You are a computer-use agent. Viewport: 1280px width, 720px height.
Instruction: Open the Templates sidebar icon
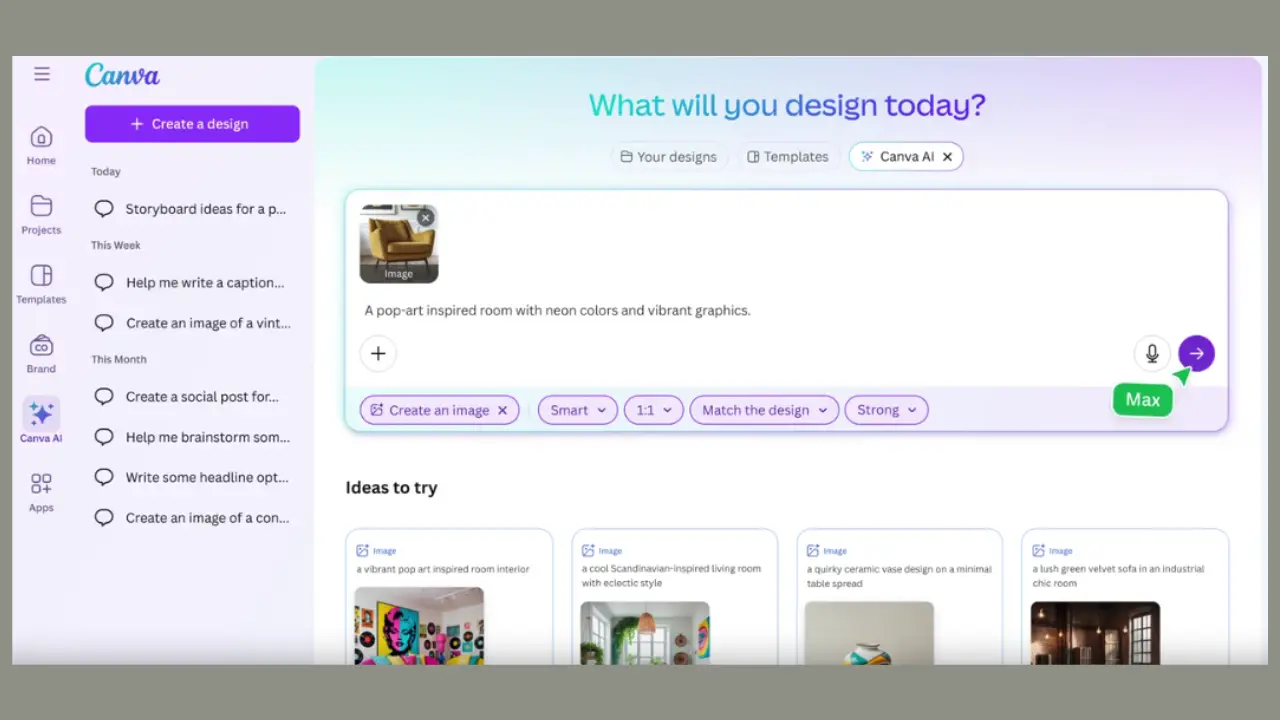[41, 276]
